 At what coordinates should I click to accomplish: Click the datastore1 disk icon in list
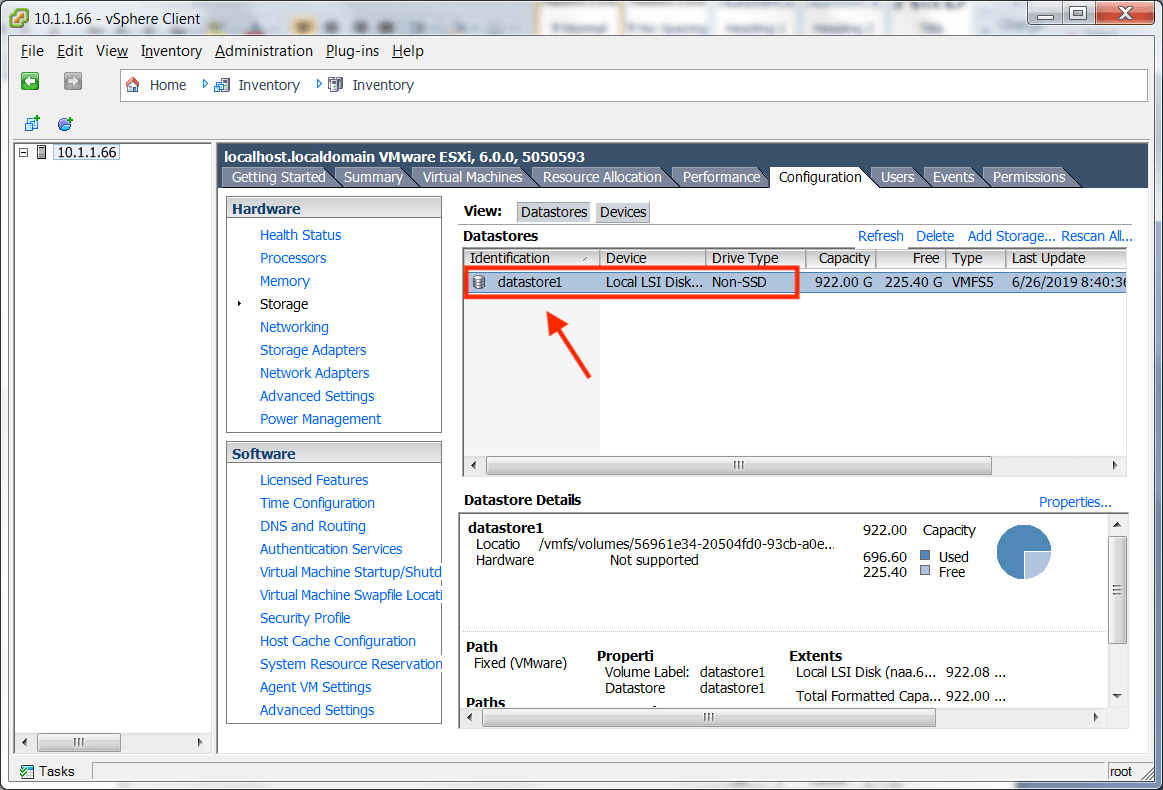[479, 282]
